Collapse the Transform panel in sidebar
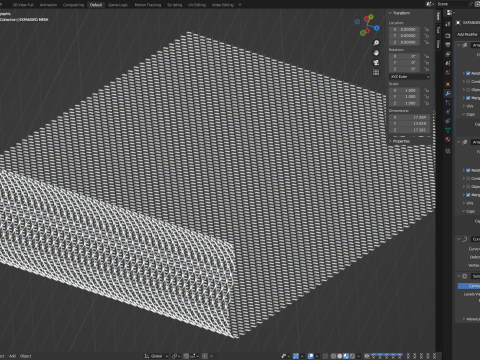The height and width of the screenshot is (360, 480). pyautogui.click(x=390, y=13)
